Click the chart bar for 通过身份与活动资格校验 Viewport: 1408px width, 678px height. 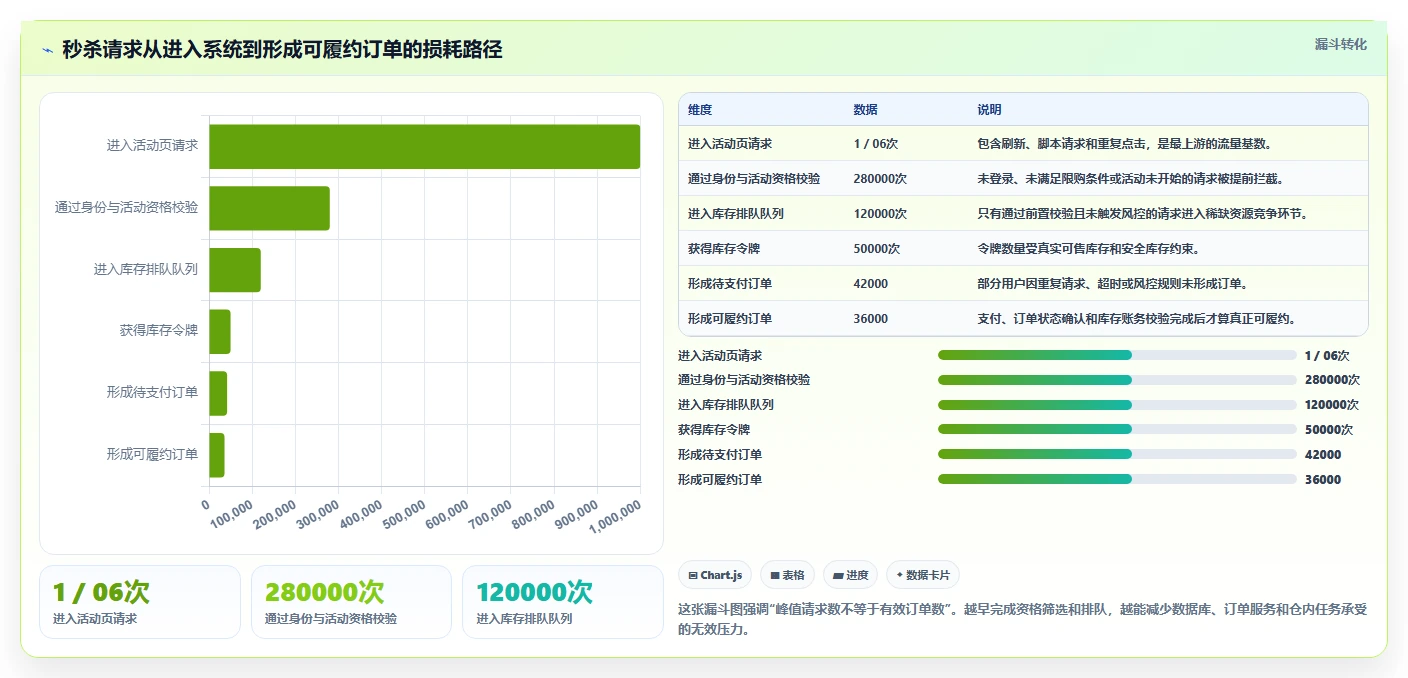tap(269, 208)
